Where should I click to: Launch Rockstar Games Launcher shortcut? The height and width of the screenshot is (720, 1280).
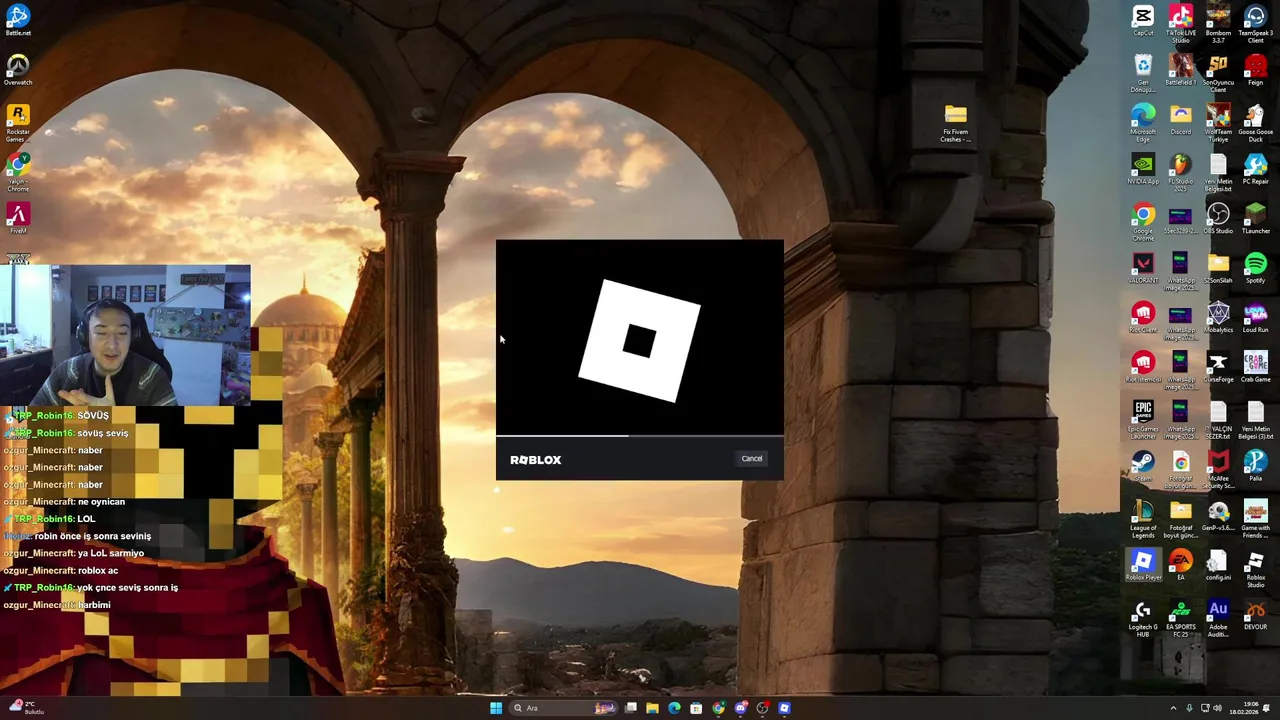tap(18, 123)
